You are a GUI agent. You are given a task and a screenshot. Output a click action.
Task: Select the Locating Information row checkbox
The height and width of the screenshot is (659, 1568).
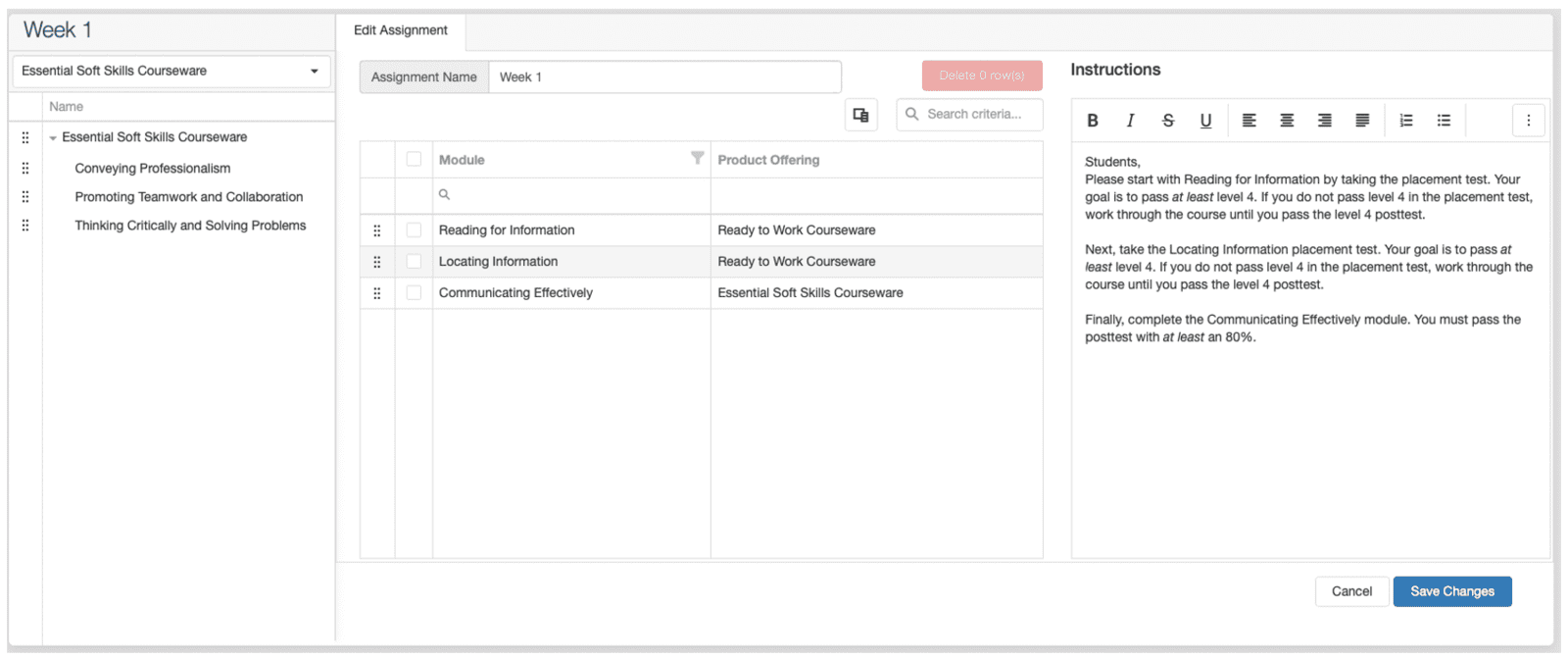coord(414,262)
